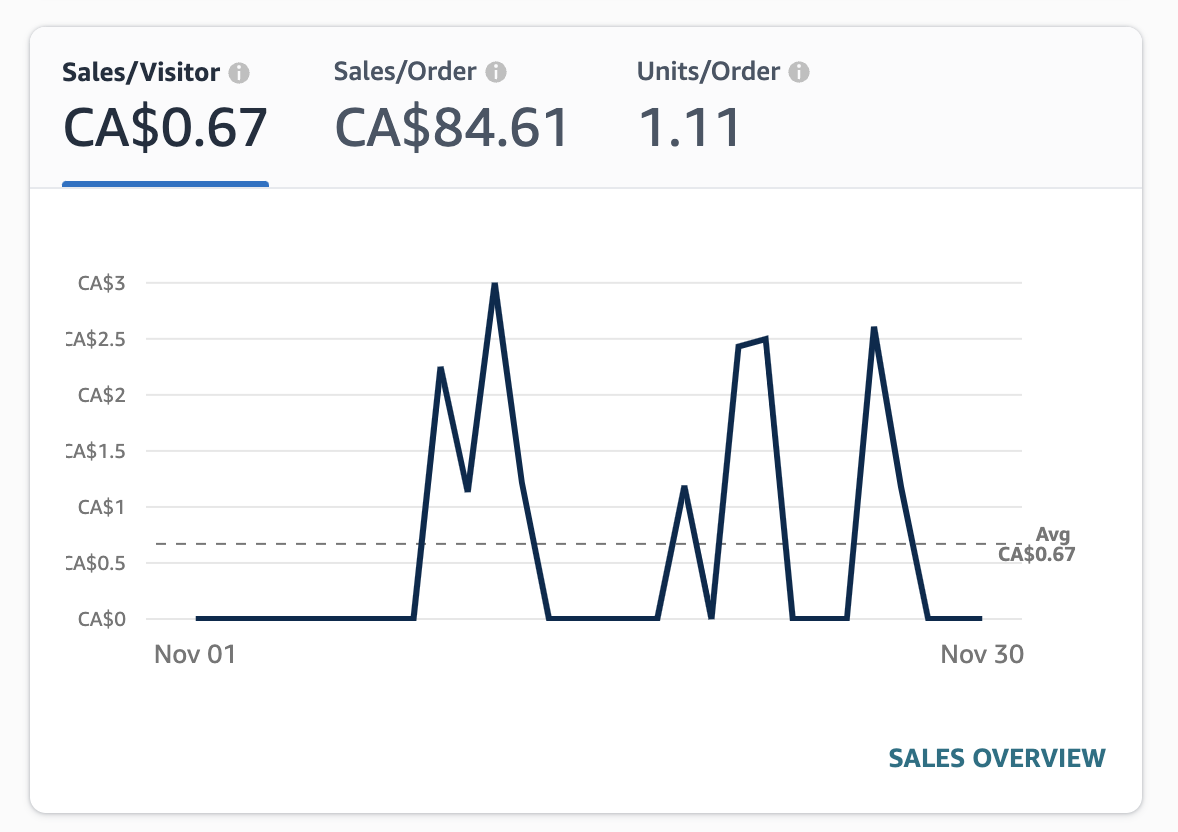Screen dimensions: 1178x832
Task: View details via the Sales/Order tooltip icon
Action: (x=496, y=71)
